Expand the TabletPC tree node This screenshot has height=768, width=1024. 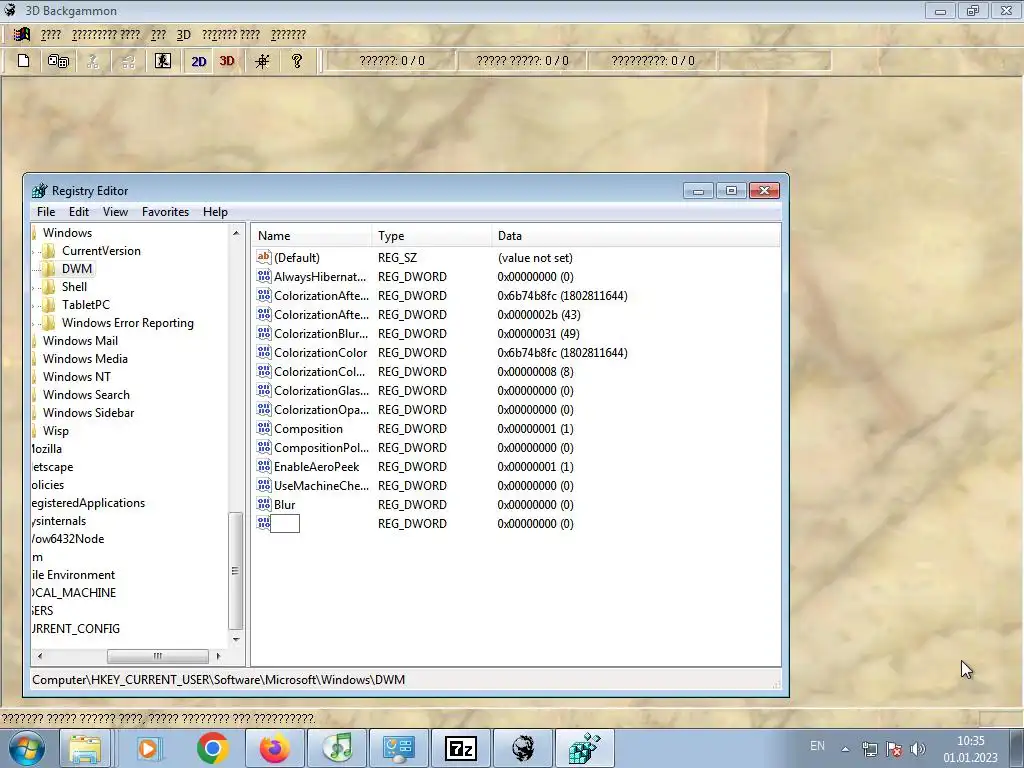(33, 305)
